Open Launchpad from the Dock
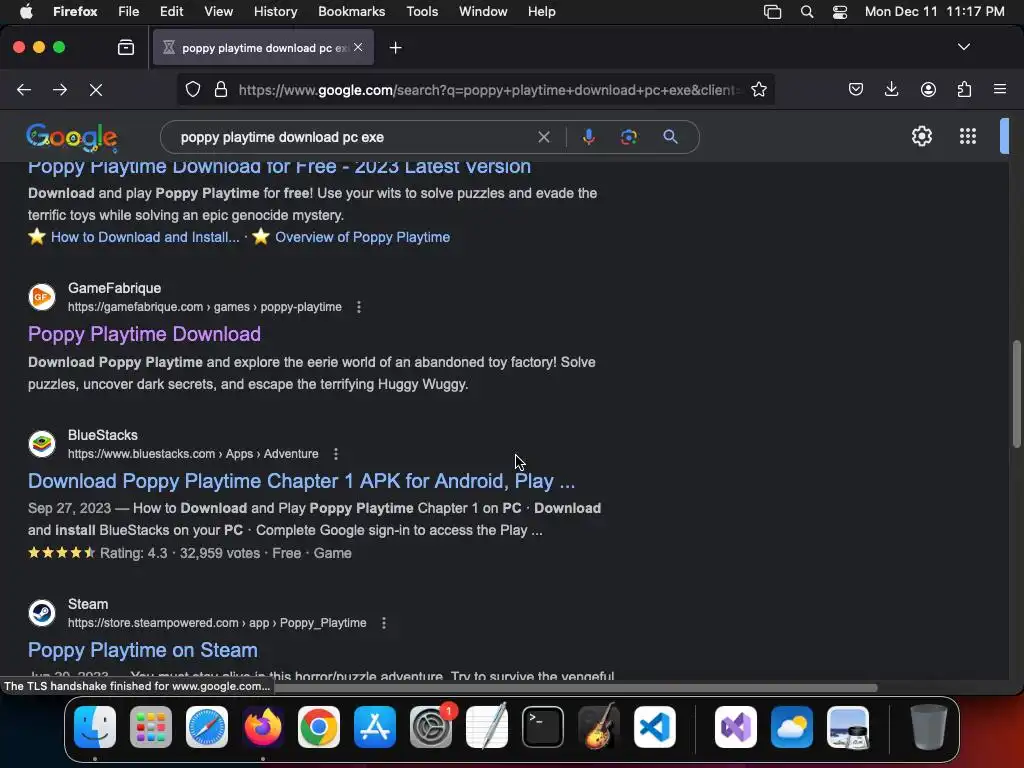 click(151, 727)
